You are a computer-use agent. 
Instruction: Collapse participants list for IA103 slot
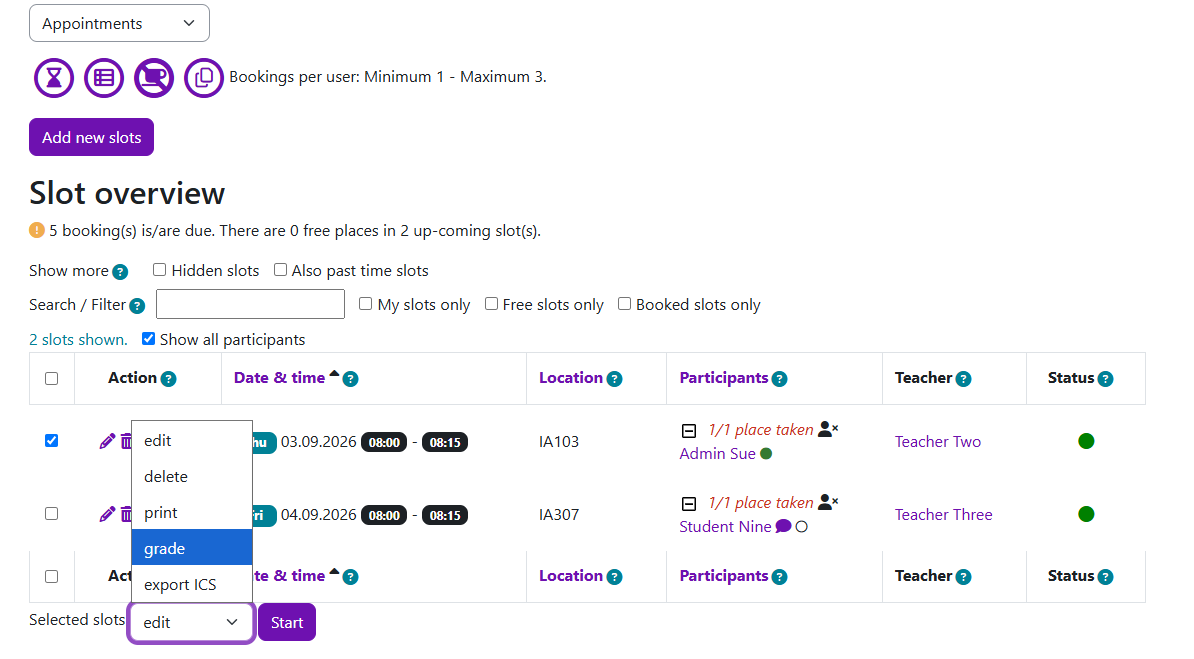[688, 431]
